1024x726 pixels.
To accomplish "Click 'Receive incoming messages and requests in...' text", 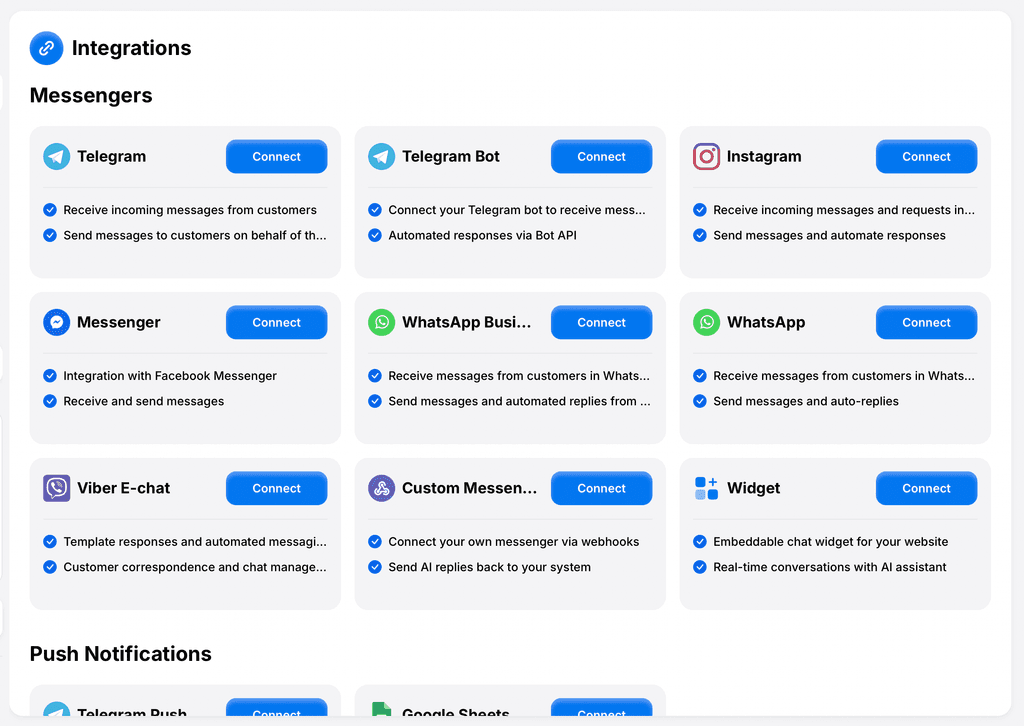I will tap(844, 210).
